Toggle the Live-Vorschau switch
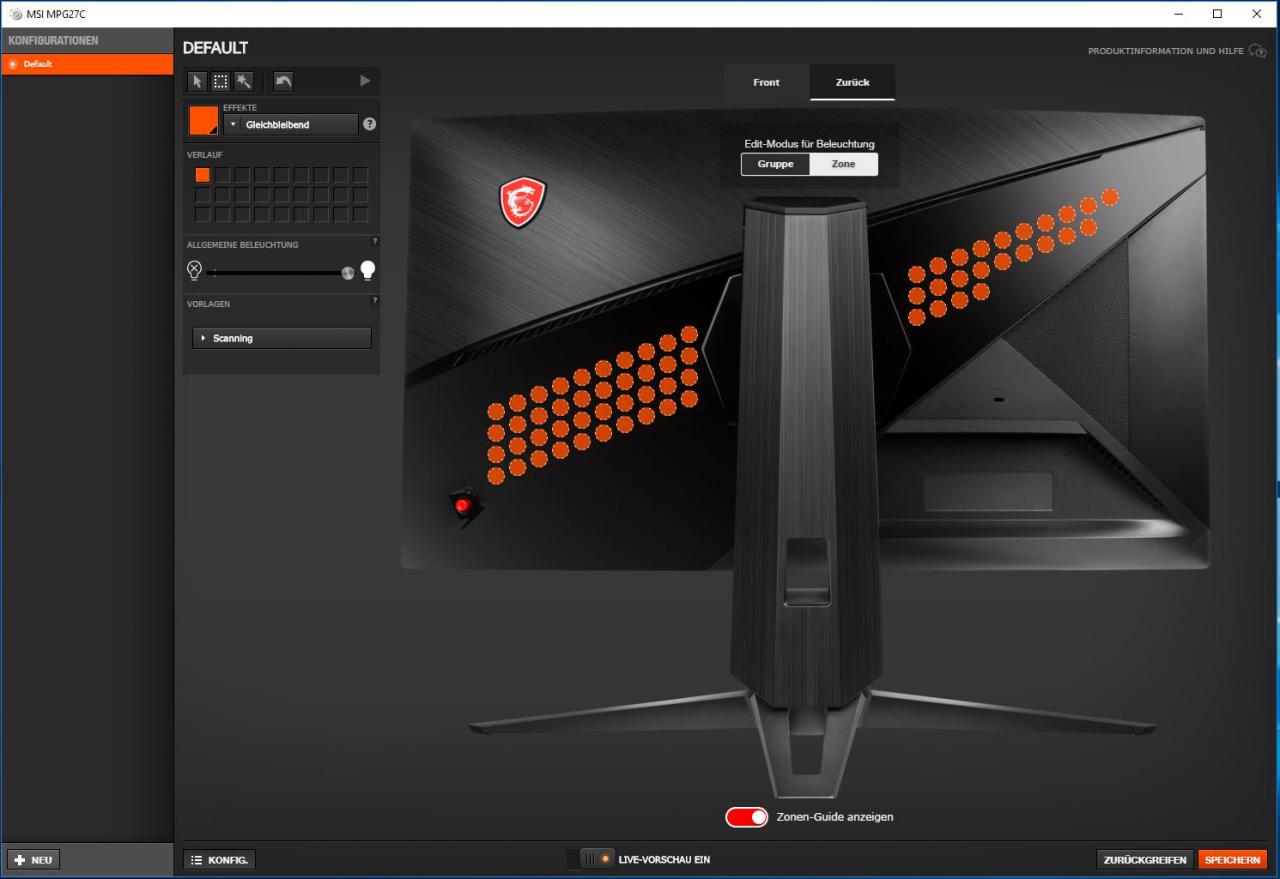The height and width of the screenshot is (879, 1280). point(590,858)
